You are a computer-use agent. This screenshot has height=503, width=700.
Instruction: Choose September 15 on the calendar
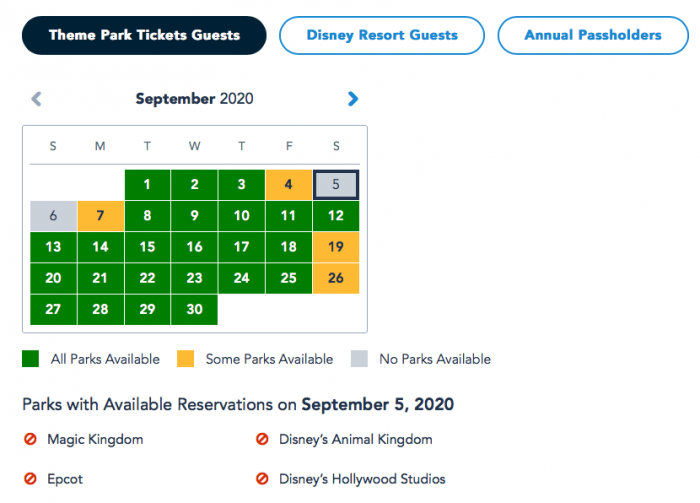coord(147,247)
